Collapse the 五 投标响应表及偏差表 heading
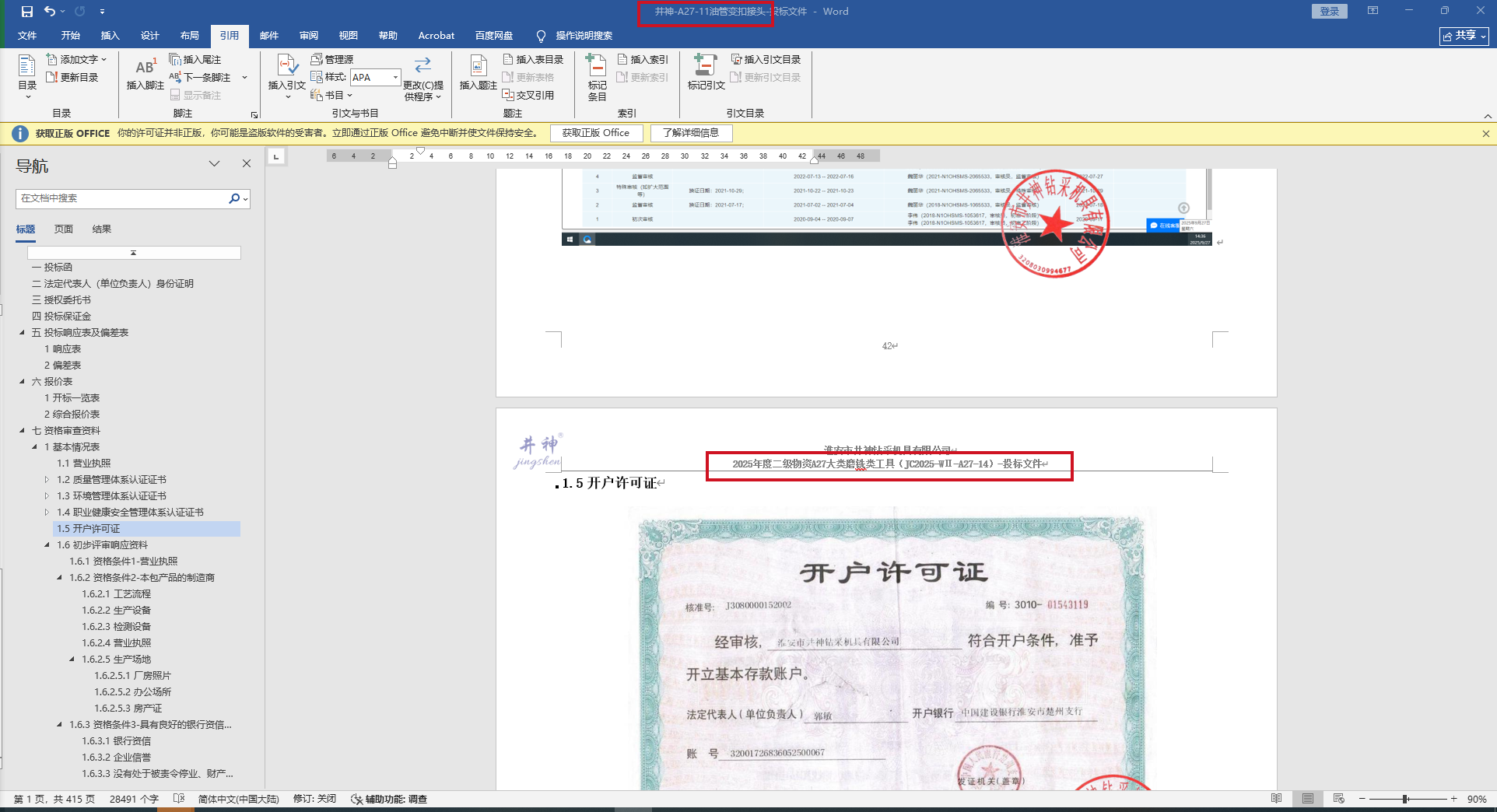Image resolution: width=1497 pixels, height=812 pixels. 22,332
